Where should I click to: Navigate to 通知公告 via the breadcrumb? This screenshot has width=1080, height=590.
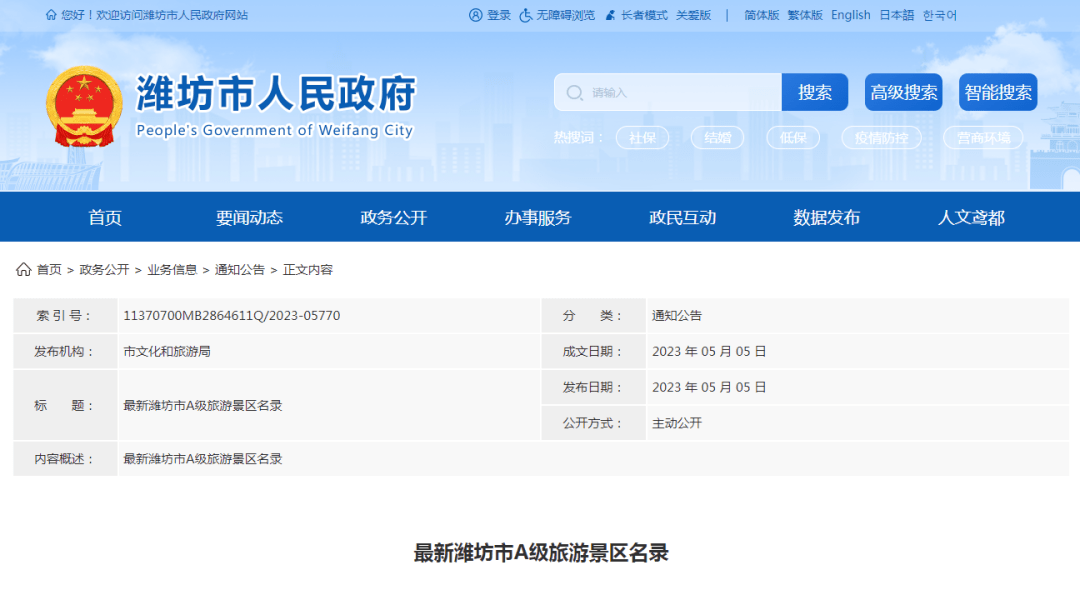point(240,269)
